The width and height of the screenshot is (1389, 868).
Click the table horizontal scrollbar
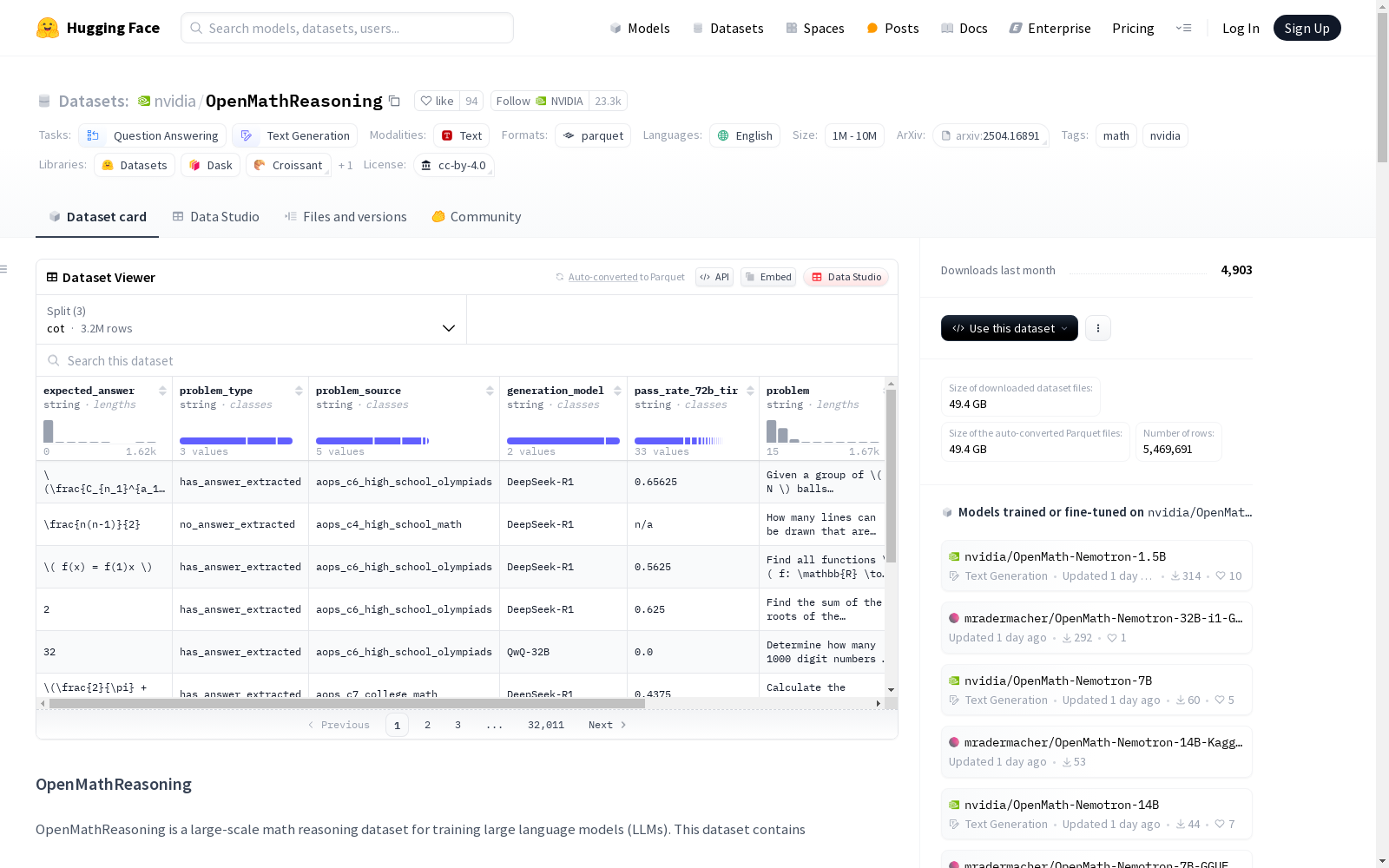(x=347, y=703)
